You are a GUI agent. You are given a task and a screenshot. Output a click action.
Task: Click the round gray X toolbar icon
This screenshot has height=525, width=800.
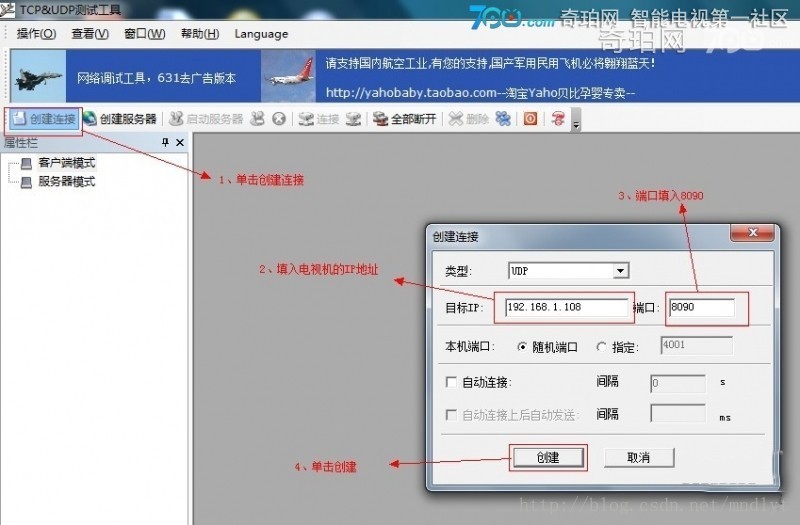(279, 119)
